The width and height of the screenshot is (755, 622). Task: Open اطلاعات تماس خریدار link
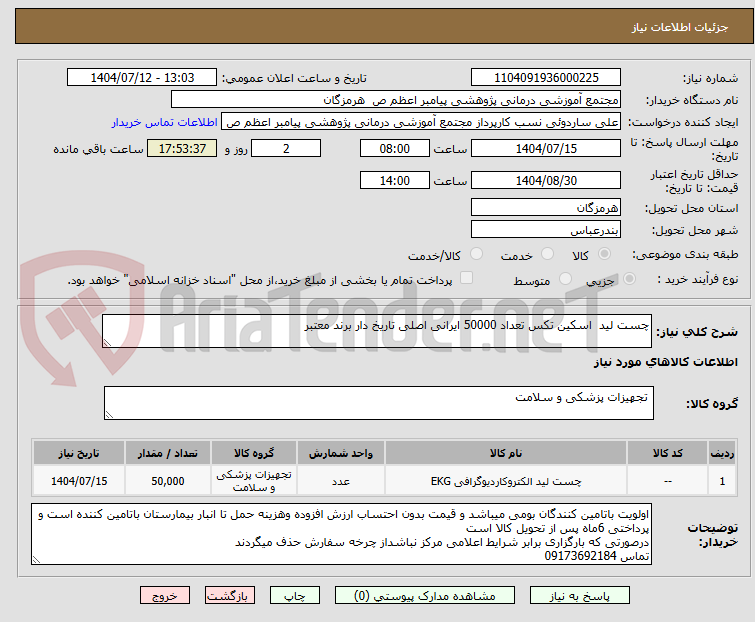pyautogui.click(x=164, y=122)
